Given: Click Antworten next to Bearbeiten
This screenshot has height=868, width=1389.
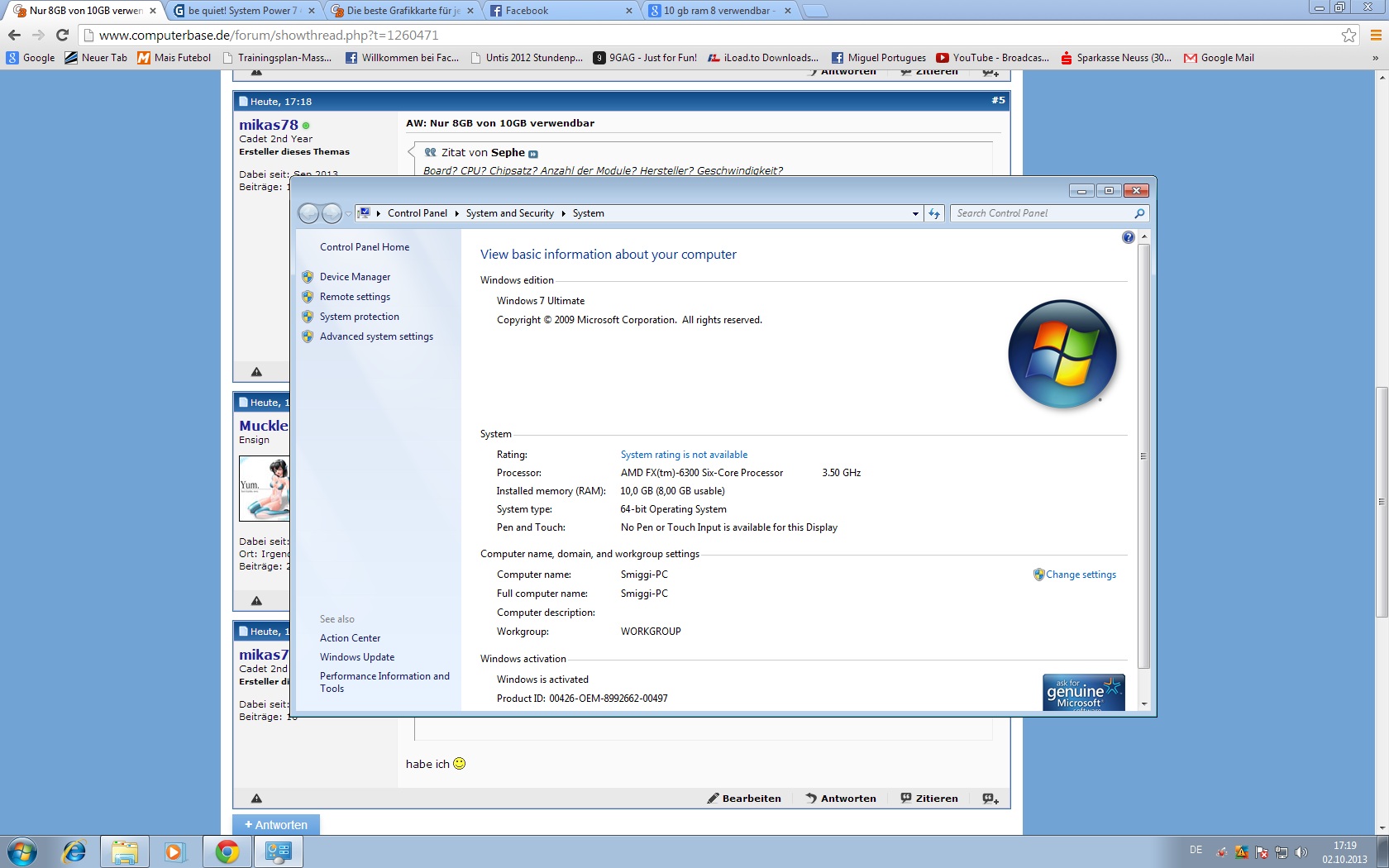Looking at the screenshot, I should [x=841, y=799].
